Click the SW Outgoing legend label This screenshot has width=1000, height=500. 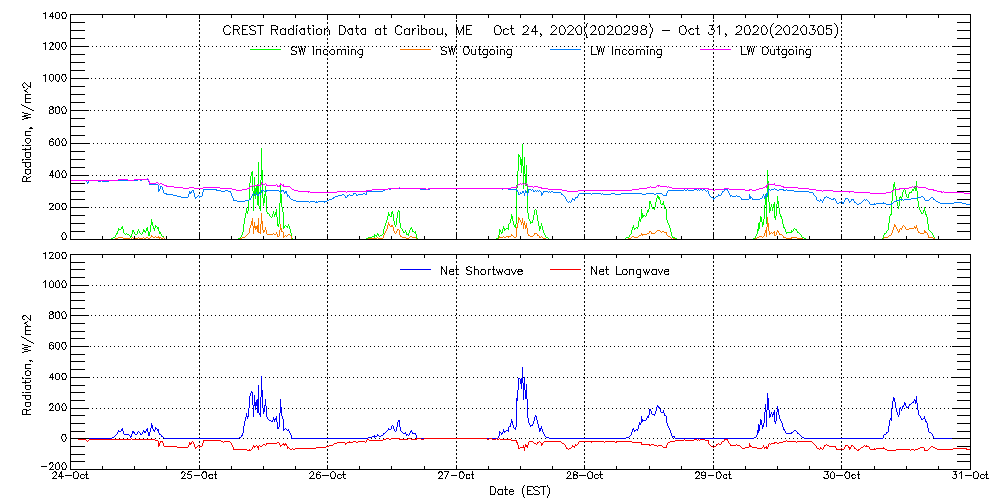click(x=476, y=52)
